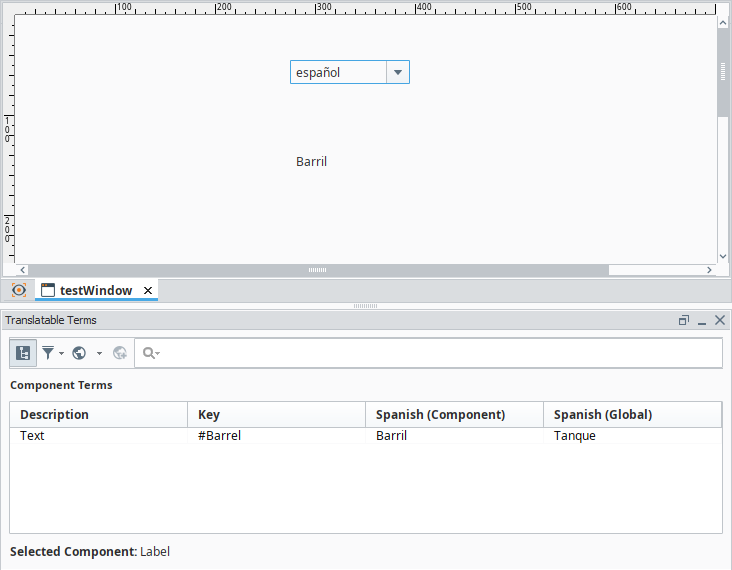Viewport: 732px width, 570px height.
Task: Click the search magnifier icon
Action: tap(150, 353)
